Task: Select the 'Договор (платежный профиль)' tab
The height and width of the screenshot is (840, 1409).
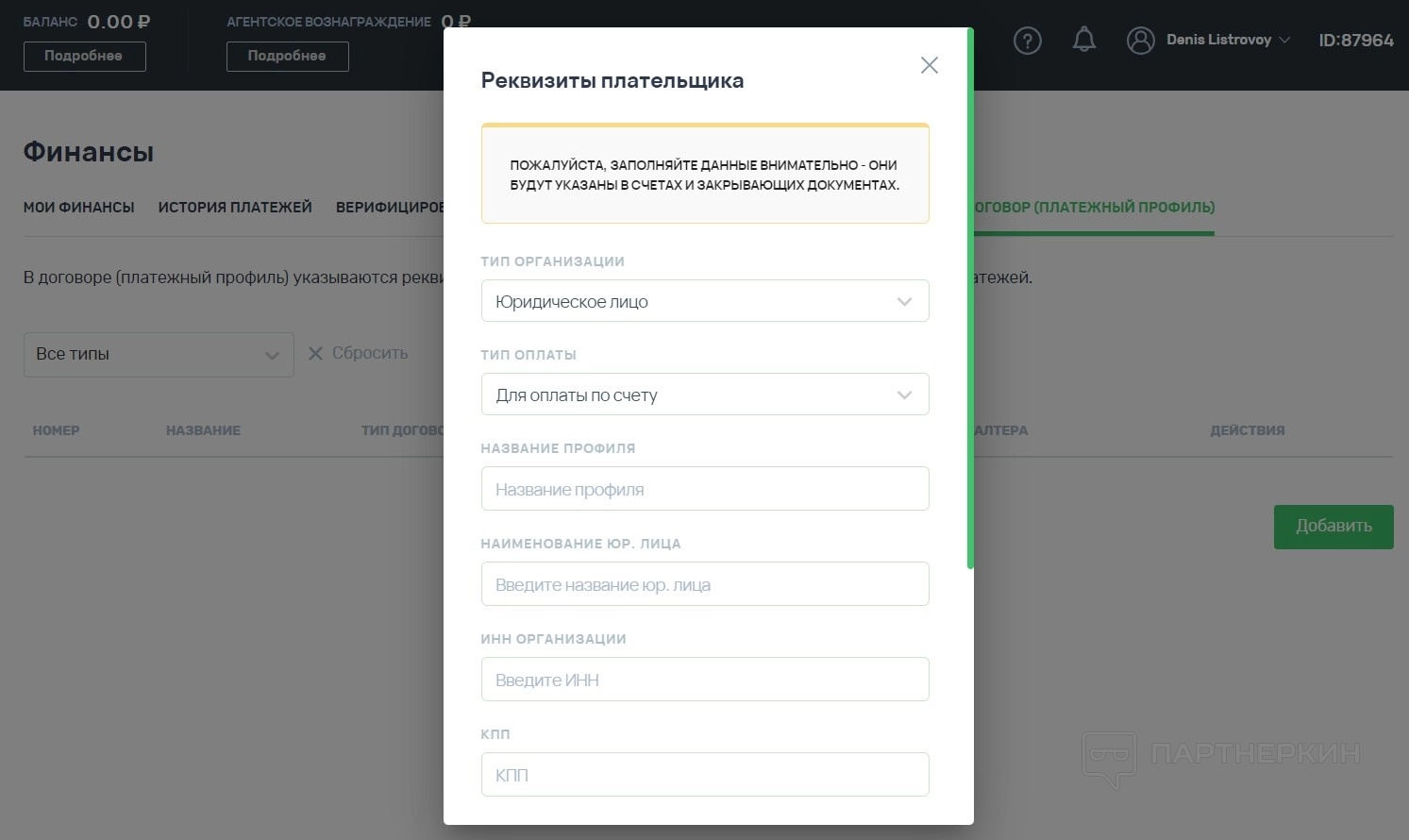Action: 1095,208
